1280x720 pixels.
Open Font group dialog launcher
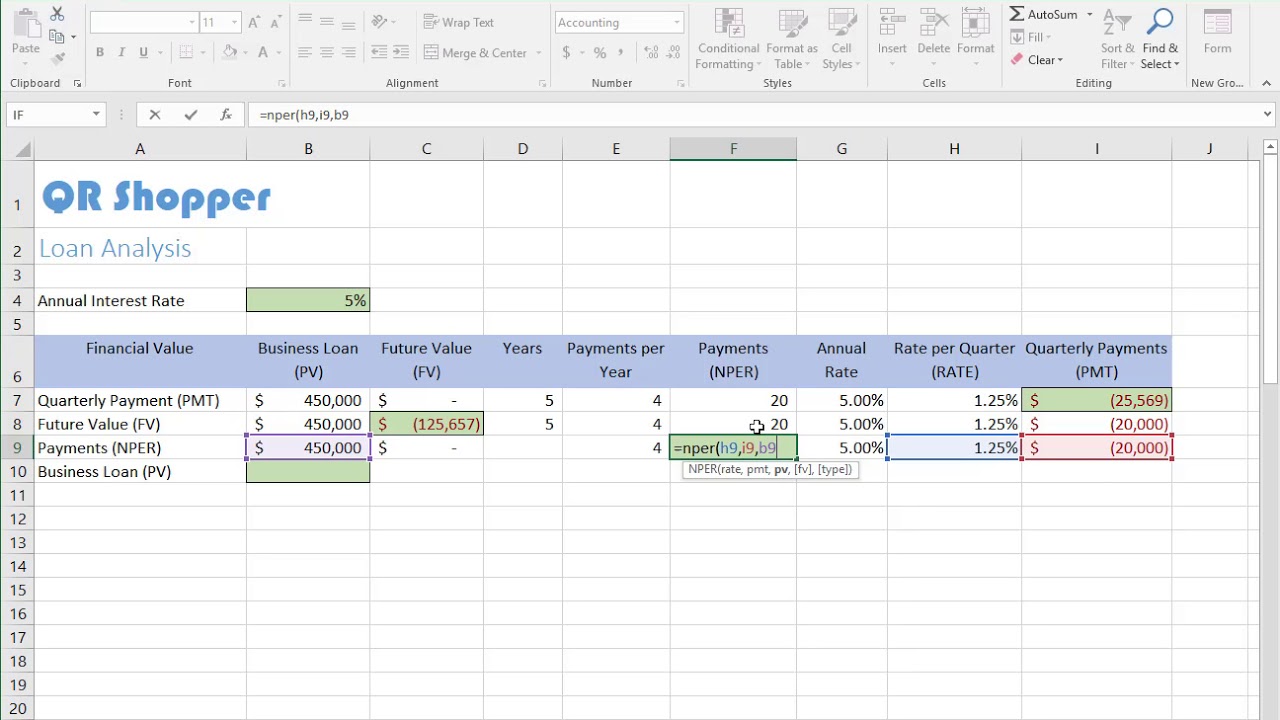(281, 83)
